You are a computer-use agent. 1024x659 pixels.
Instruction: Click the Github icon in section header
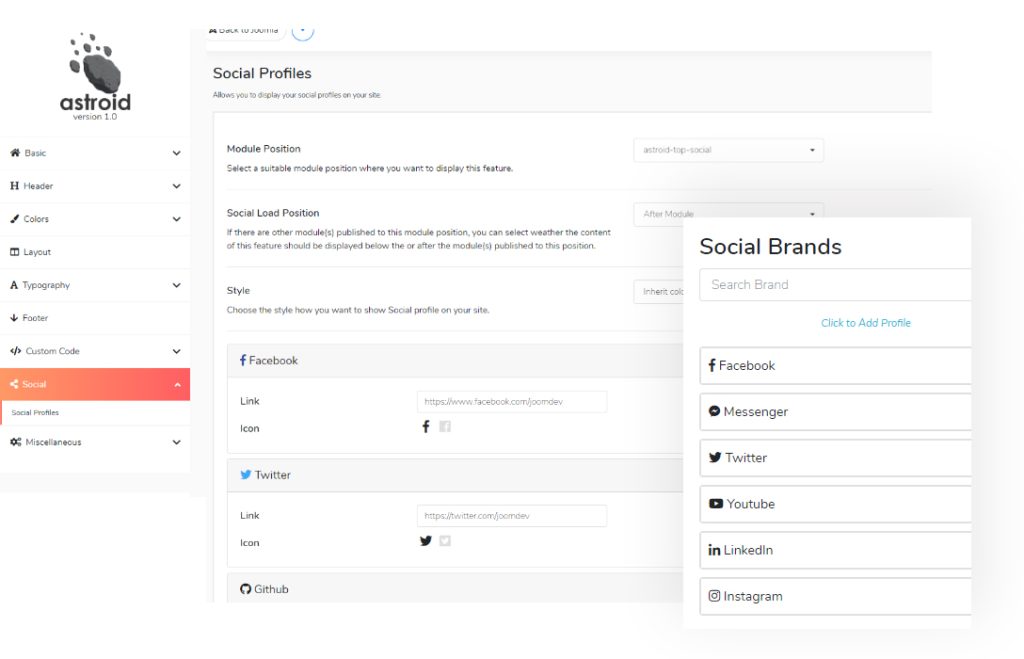(246, 589)
